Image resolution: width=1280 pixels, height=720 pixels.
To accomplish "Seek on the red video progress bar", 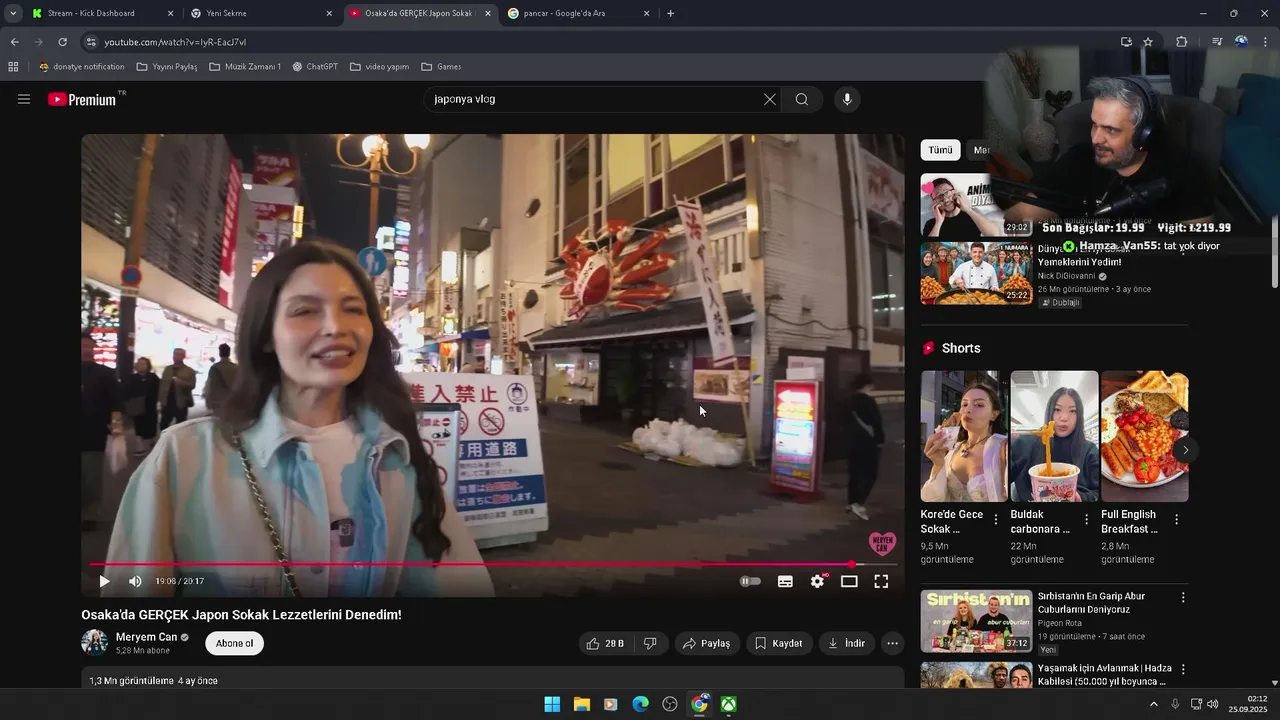I will (x=493, y=564).
